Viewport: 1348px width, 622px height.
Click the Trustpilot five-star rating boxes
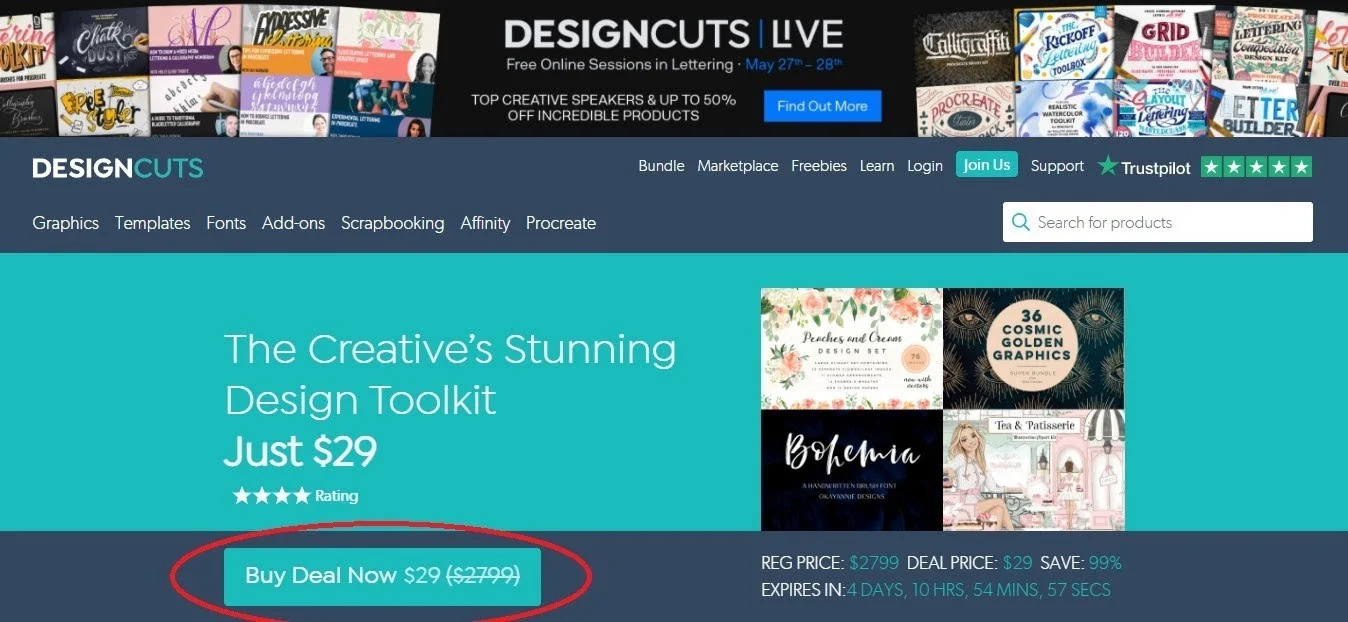pos(1256,167)
